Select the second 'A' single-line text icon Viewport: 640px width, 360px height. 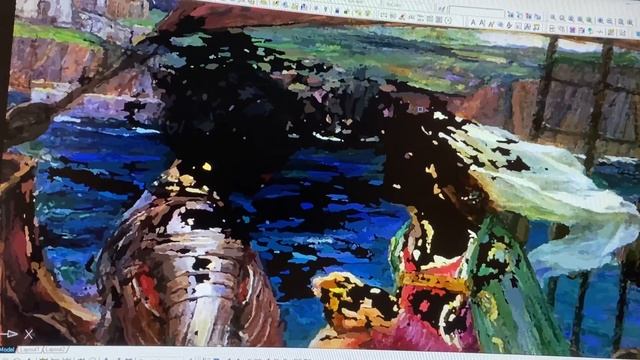482,23
